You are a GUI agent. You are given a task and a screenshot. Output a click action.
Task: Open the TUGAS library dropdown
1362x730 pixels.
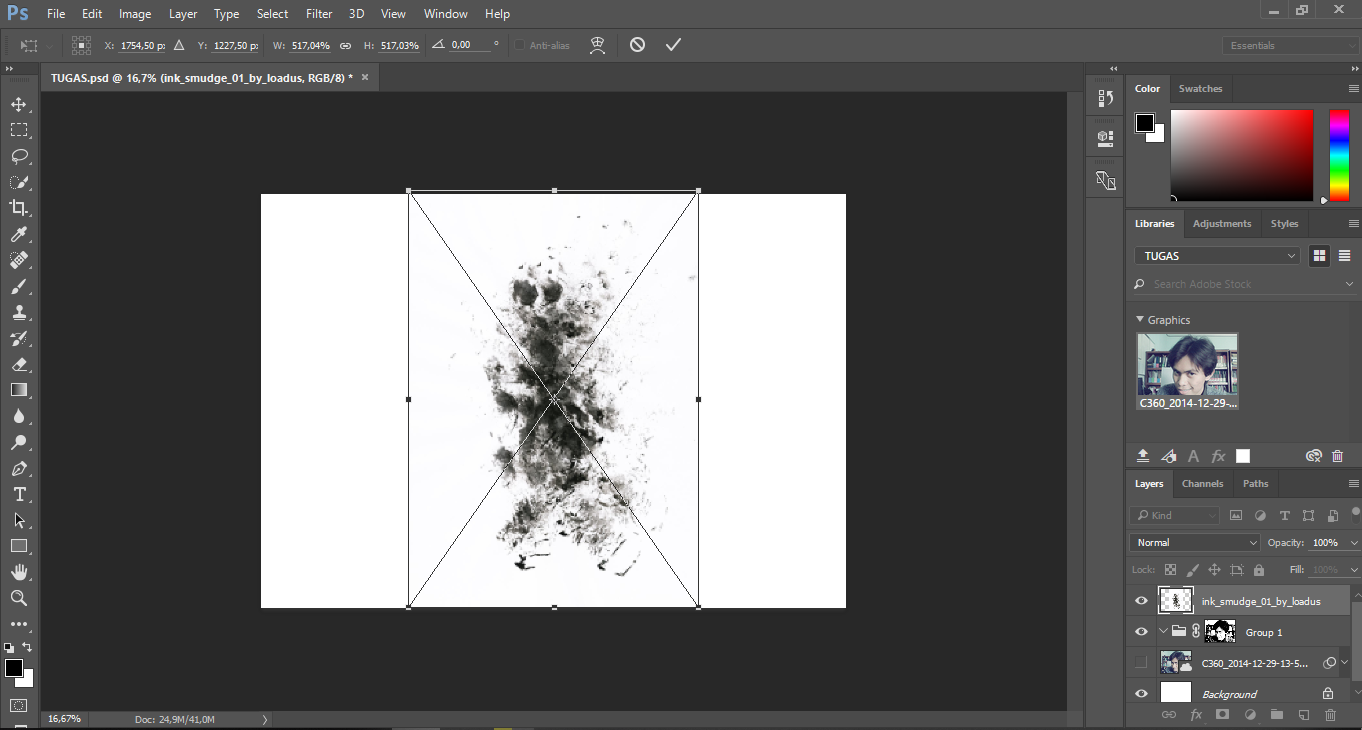[x=1216, y=255]
